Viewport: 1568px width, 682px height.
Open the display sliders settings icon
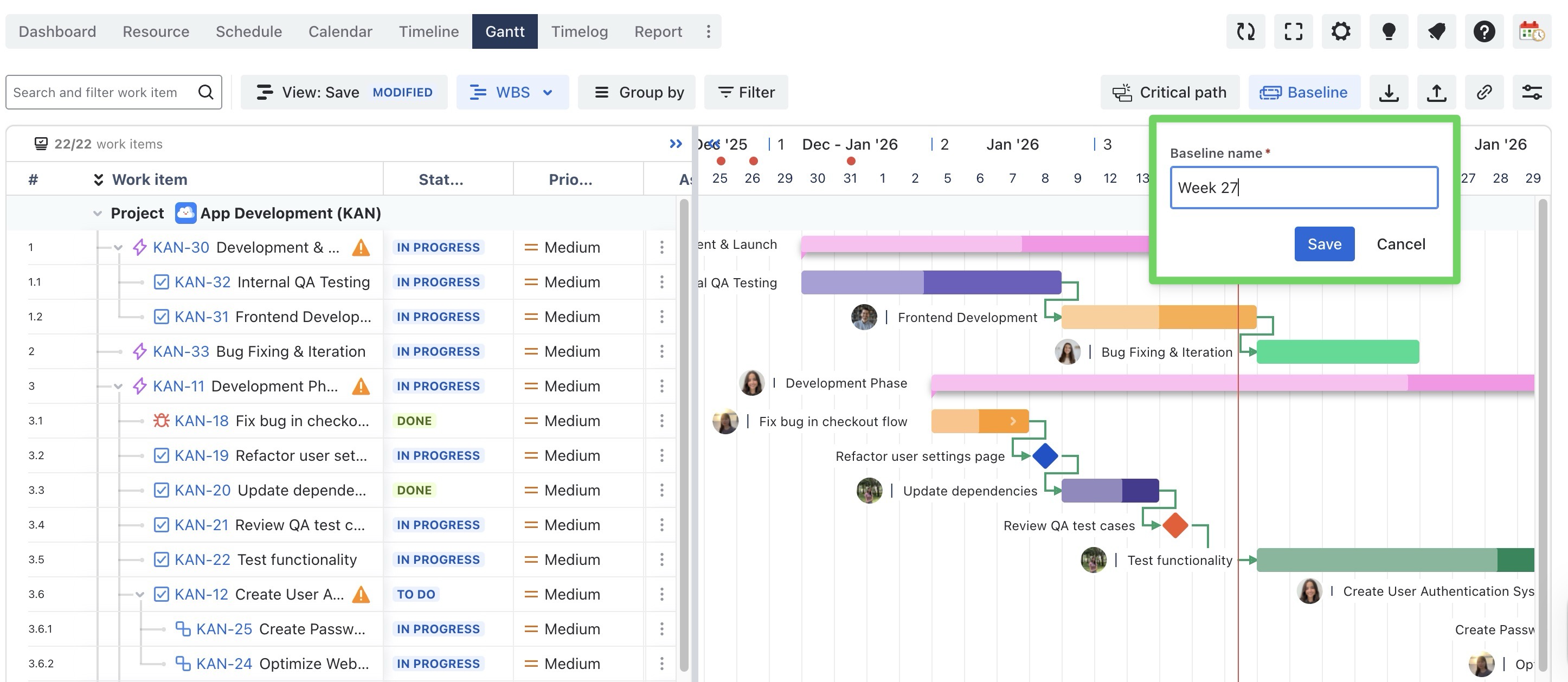coord(1532,93)
